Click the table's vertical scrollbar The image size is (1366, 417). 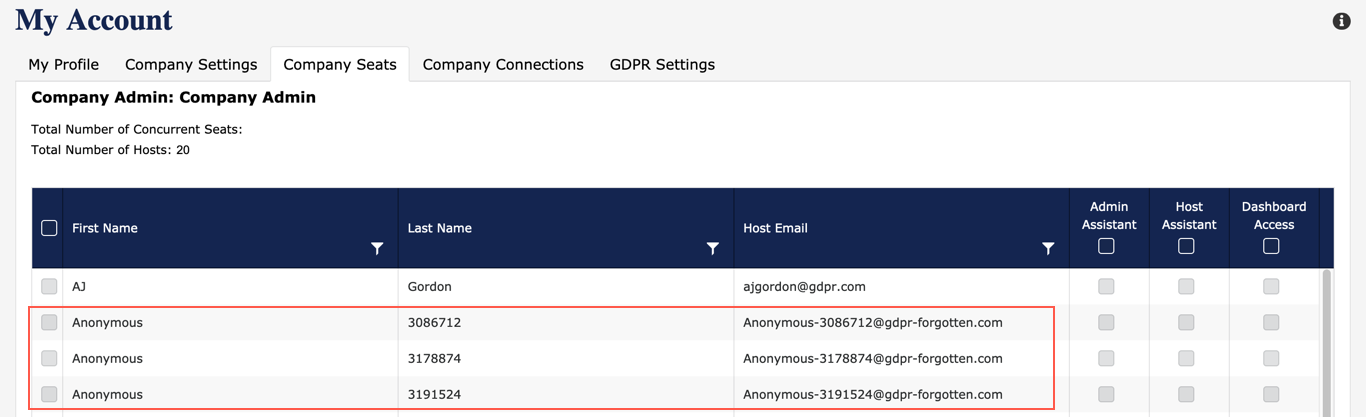click(1326, 340)
